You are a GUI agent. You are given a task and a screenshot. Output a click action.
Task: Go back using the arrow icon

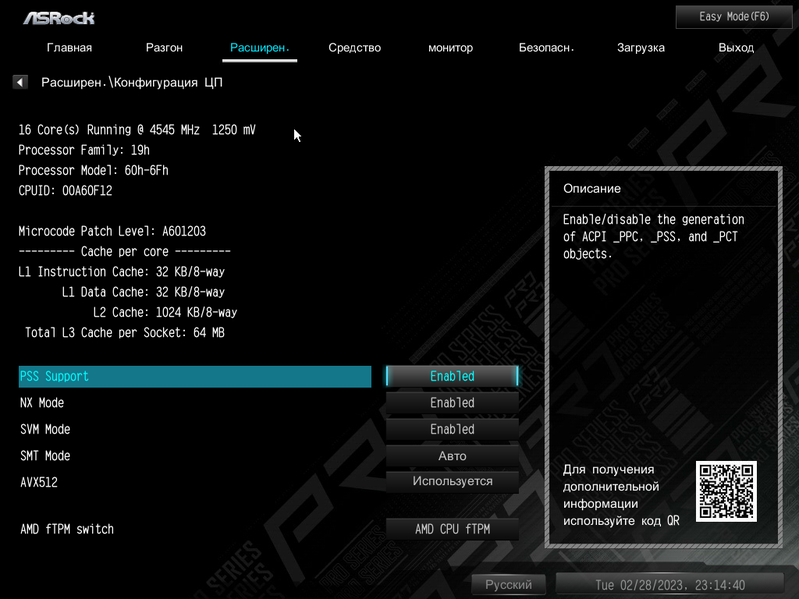(20, 82)
